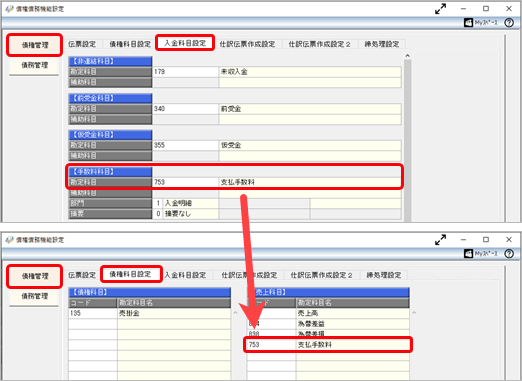The width and height of the screenshot is (522, 381).
Task: Click the 【債権科目】 table header
Action: pyautogui.click(x=149, y=292)
